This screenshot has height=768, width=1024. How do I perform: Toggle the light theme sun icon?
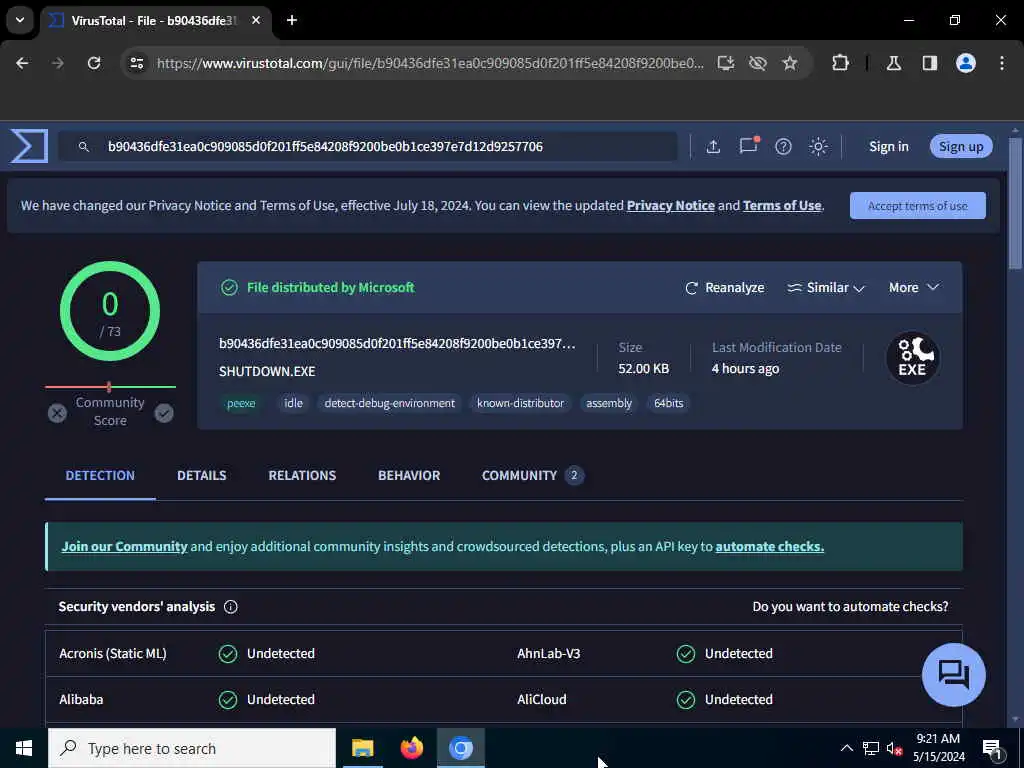[x=818, y=146]
